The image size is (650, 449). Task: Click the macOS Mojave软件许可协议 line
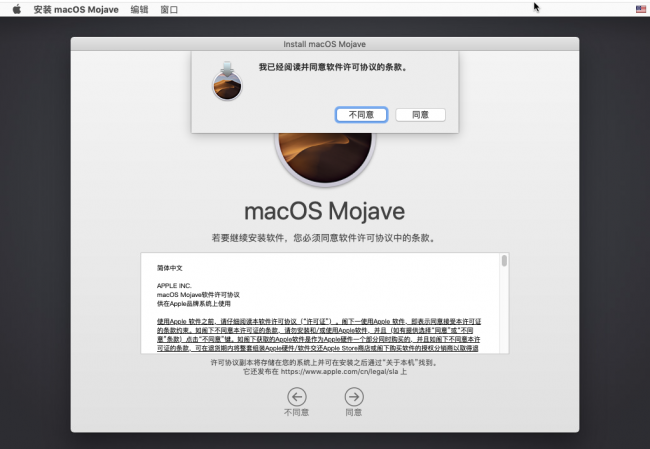point(198,295)
